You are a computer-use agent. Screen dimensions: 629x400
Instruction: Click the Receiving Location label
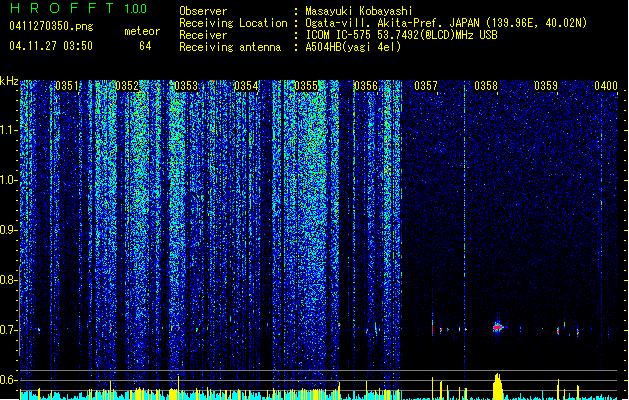233,23
